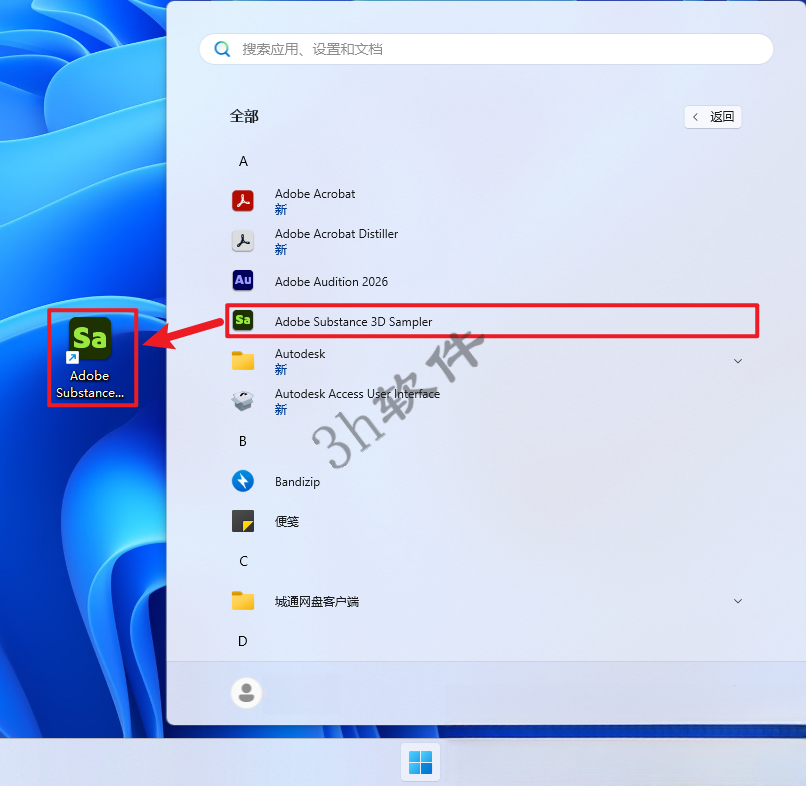Click the 返回 back button
This screenshot has height=786, width=806.
coord(713,117)
